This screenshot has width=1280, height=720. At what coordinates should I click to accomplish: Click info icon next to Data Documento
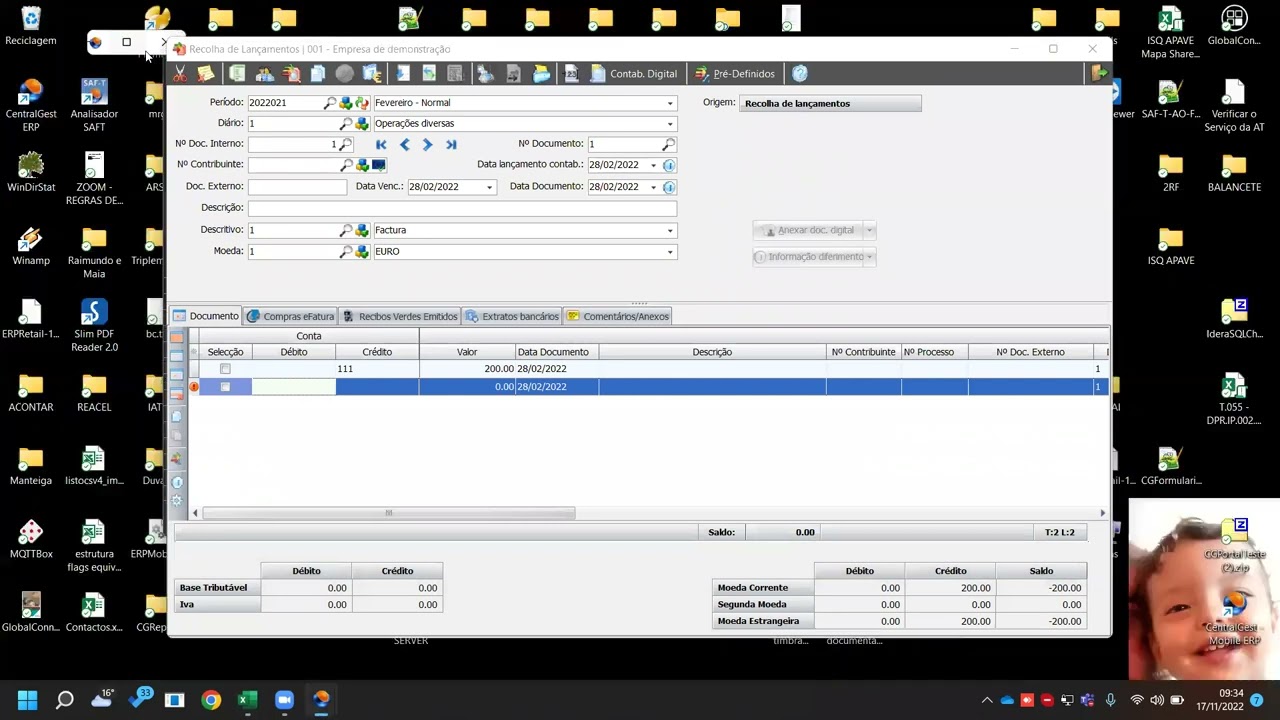click(669, 187)
